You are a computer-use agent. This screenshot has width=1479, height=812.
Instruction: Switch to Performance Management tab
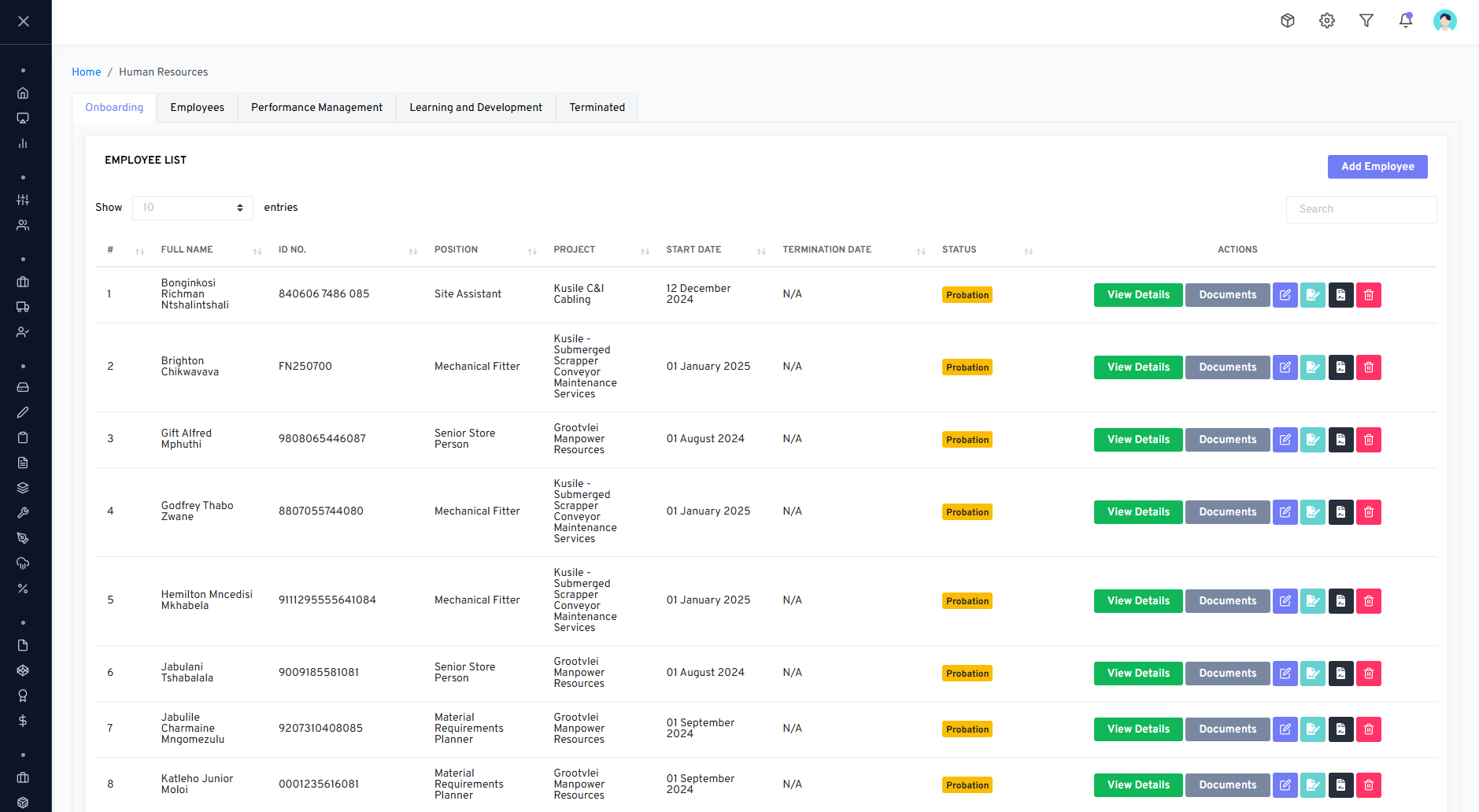coord(317,108)
